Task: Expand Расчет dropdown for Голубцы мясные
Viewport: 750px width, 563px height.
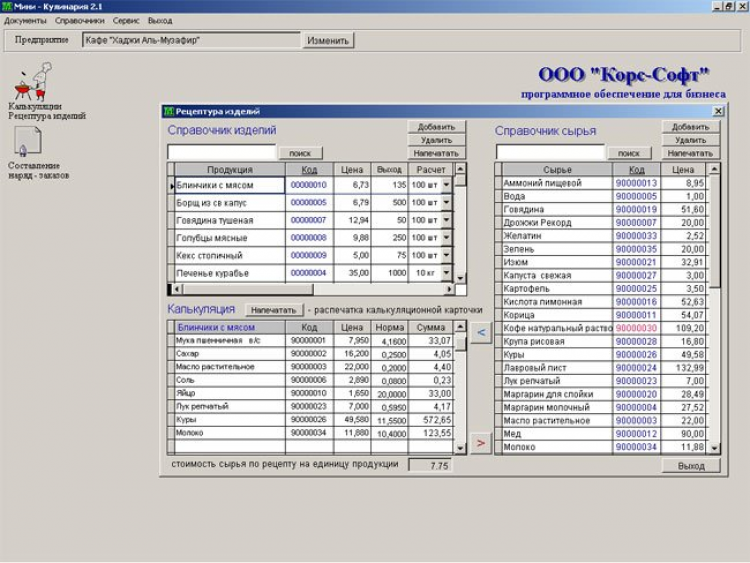Action: 446,238
